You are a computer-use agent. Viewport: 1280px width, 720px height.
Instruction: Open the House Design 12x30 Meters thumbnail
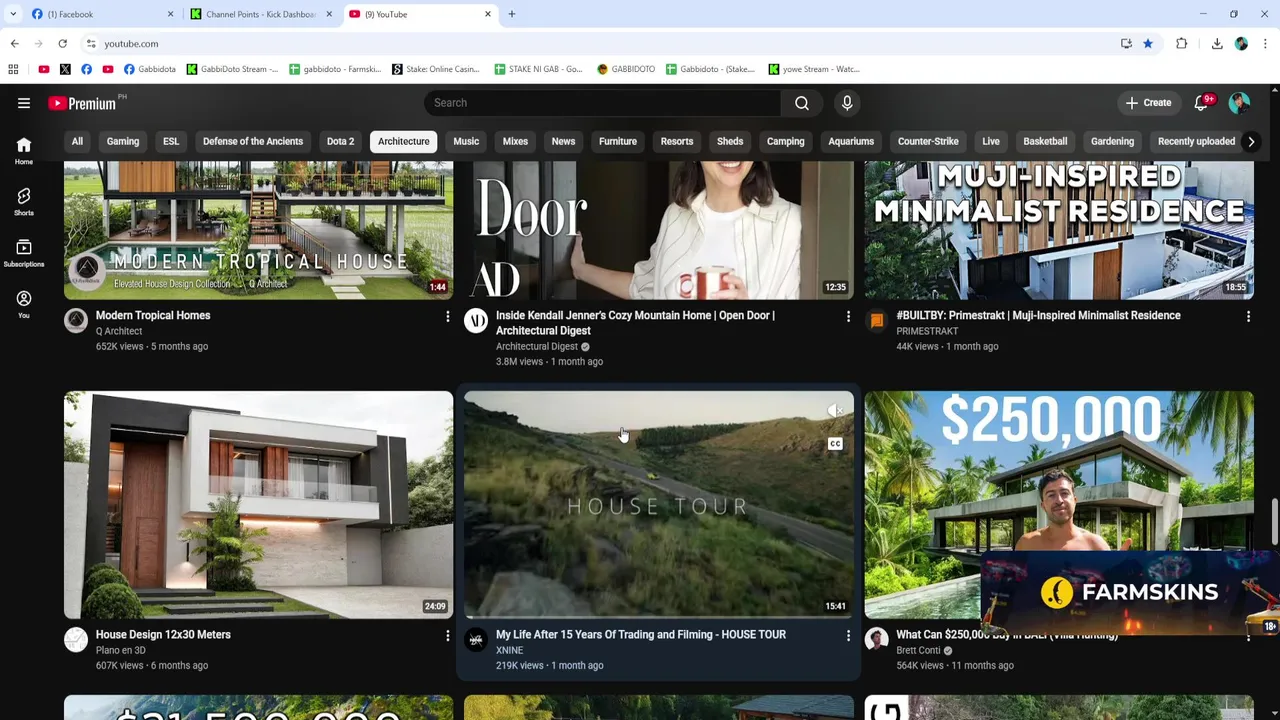tap(258, 505)
